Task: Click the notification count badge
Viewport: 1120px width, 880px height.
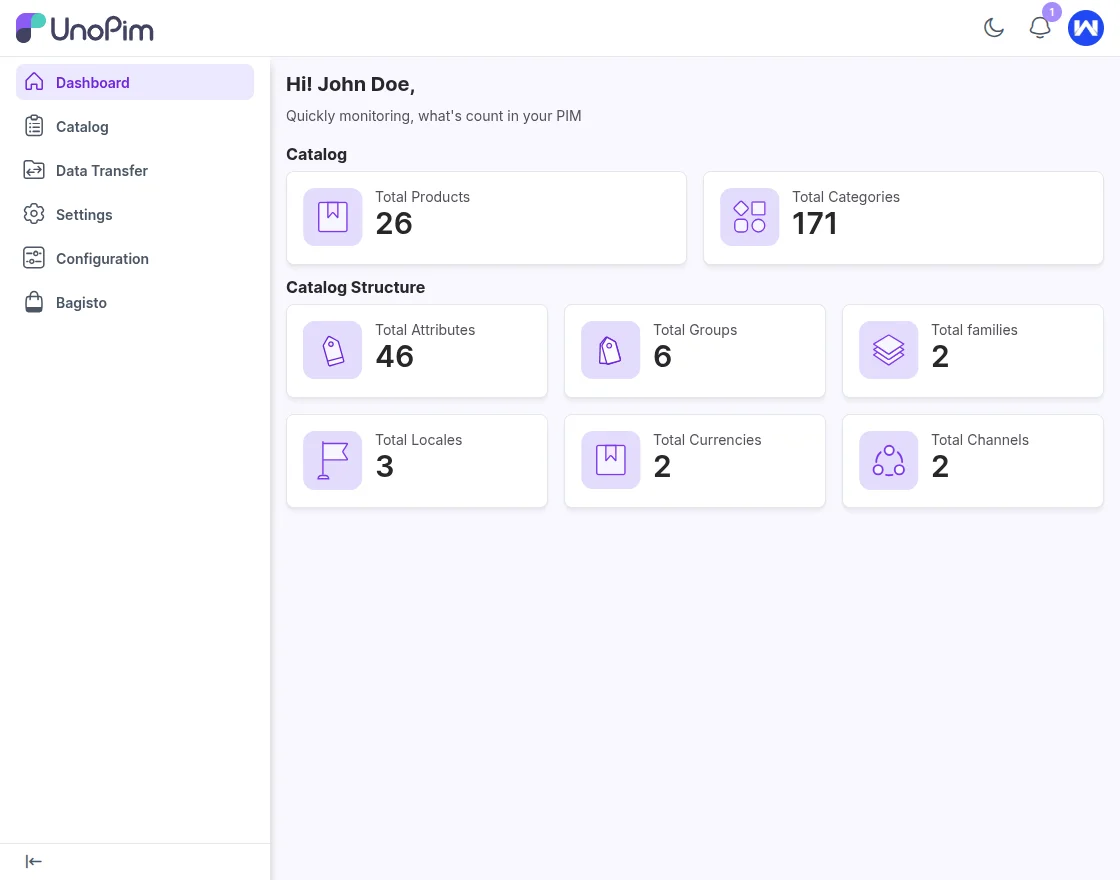Action: coord(1051,12)
